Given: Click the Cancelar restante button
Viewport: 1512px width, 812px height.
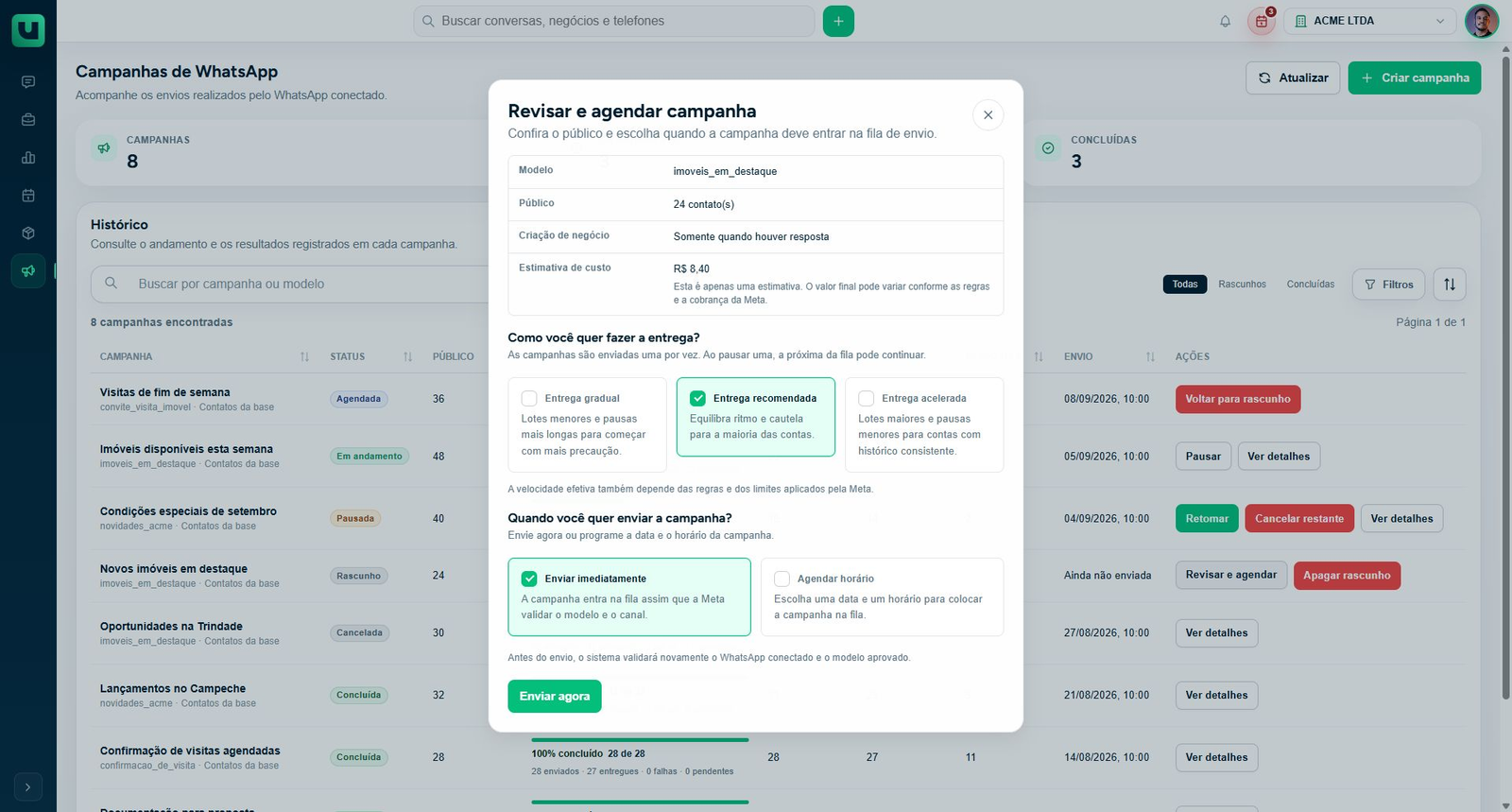Looking at the screenshot, I should pos(1299,518).
